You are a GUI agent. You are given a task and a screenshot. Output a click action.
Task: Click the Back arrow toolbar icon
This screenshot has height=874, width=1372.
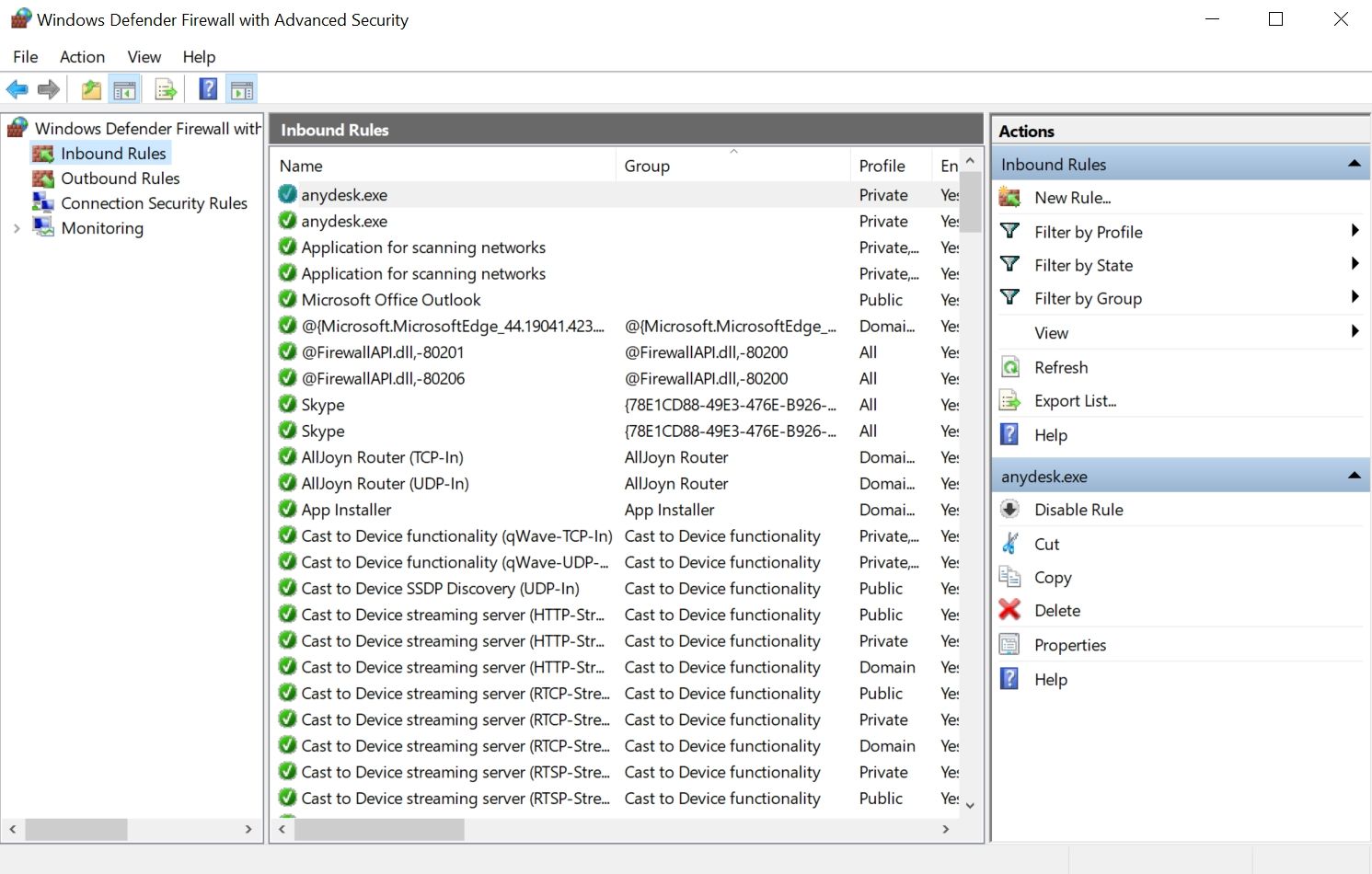[17, 89]
